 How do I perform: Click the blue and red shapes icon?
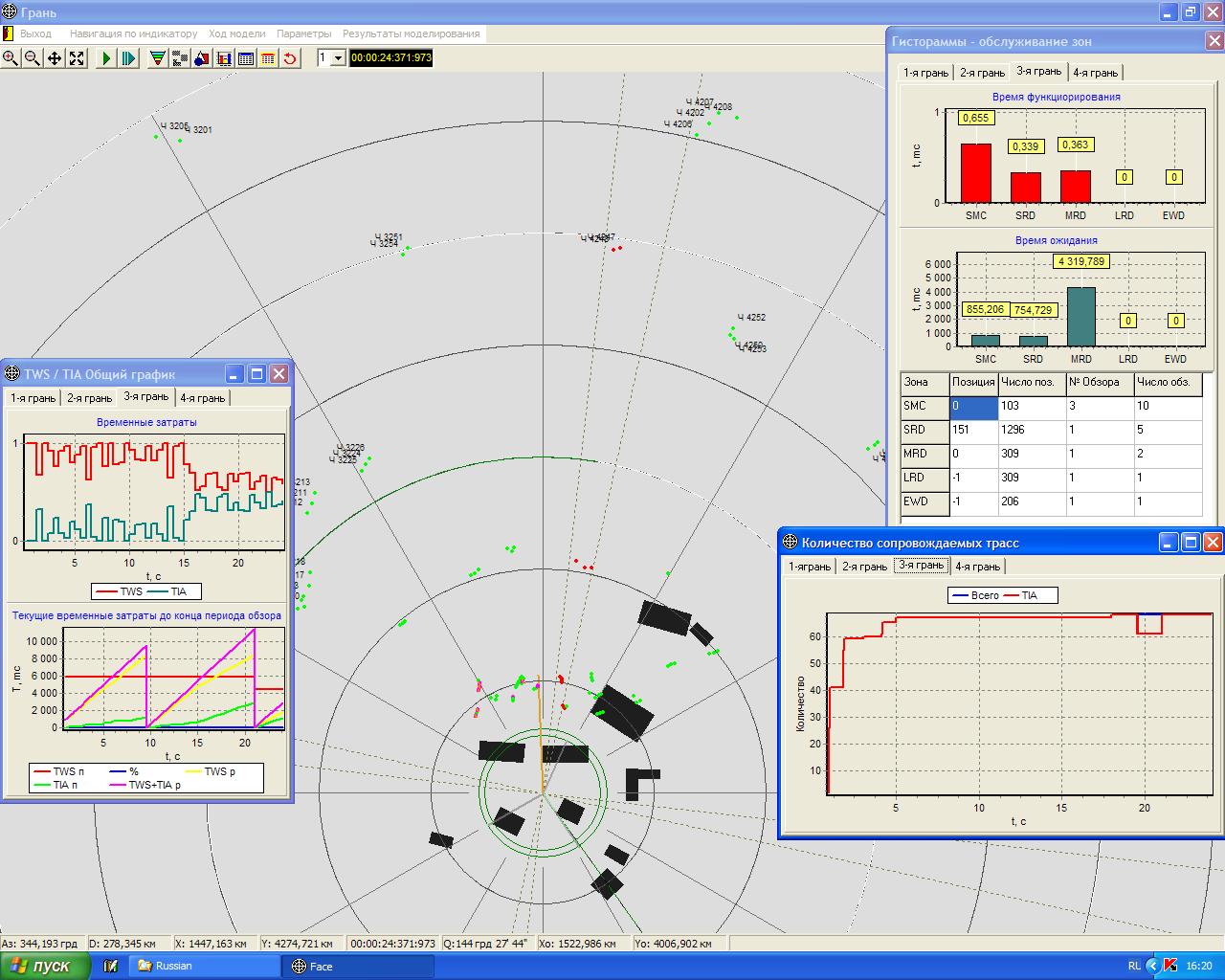pyautogui.click(x=202, y=58)
